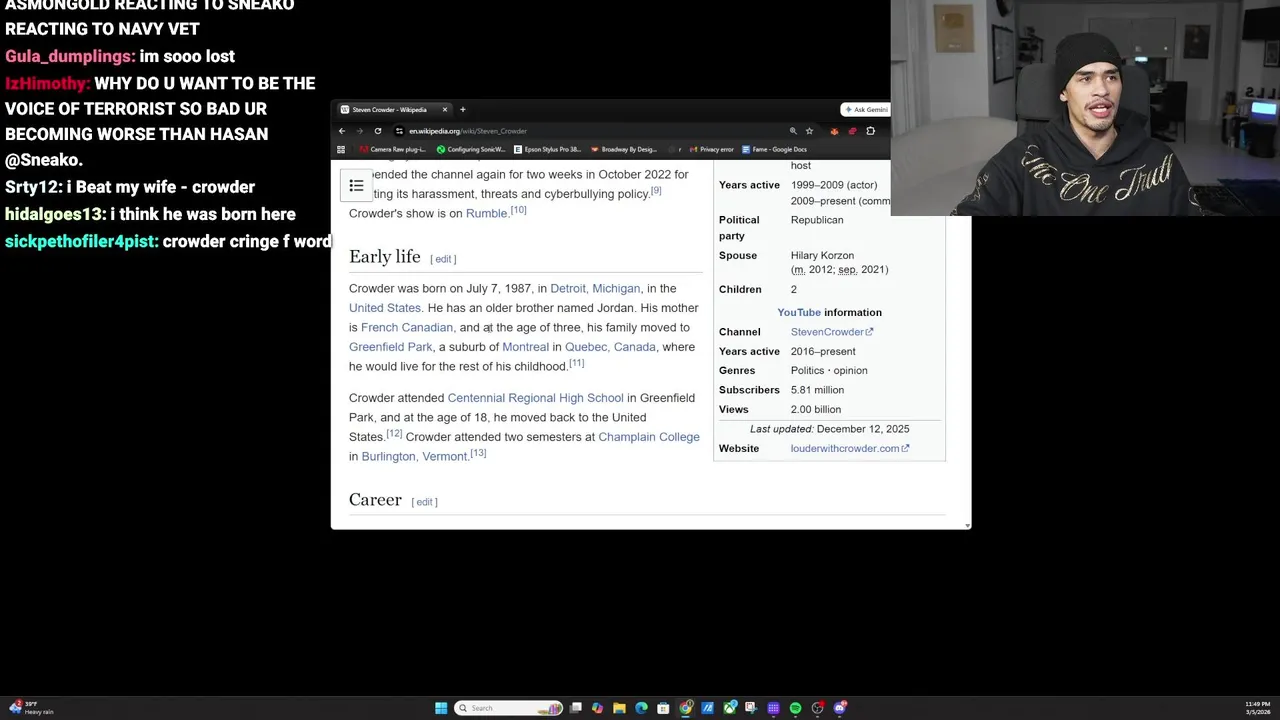Screen dimensions: 1280x720
Task: Open the French Canadian article link
Action: [407, 327]
